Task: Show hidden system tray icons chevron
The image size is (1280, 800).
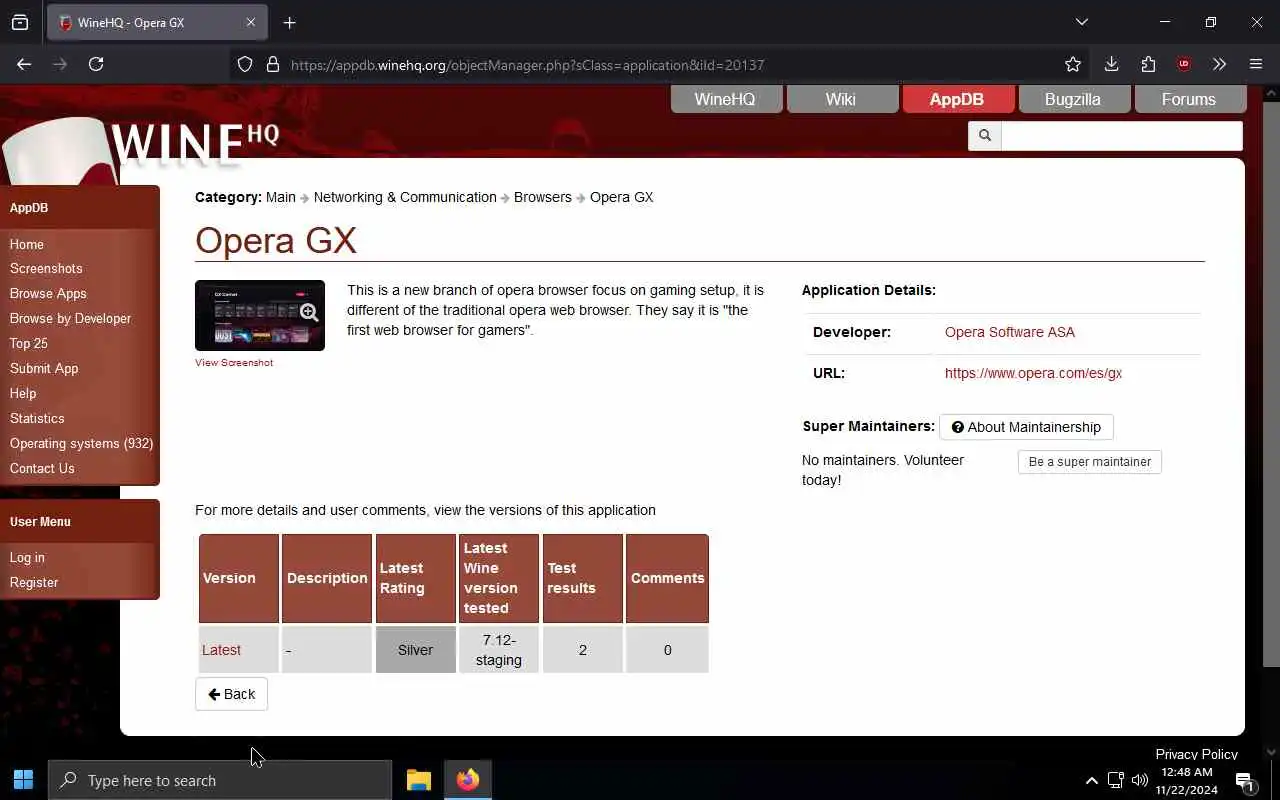Action: 1091,780
